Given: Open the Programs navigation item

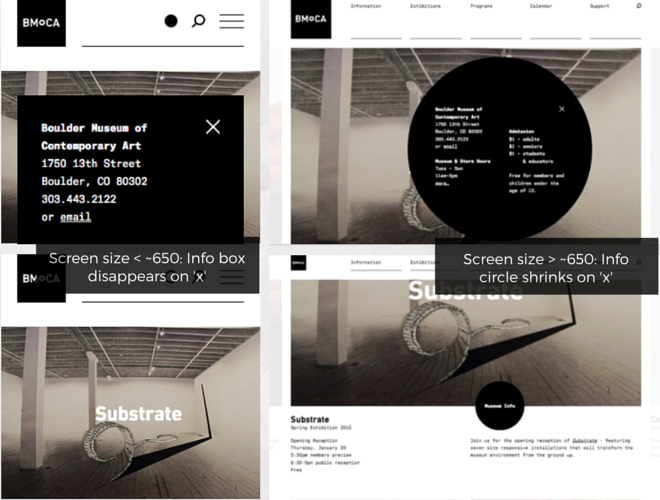Looking at the screenshot, I should tap(481, 6).
